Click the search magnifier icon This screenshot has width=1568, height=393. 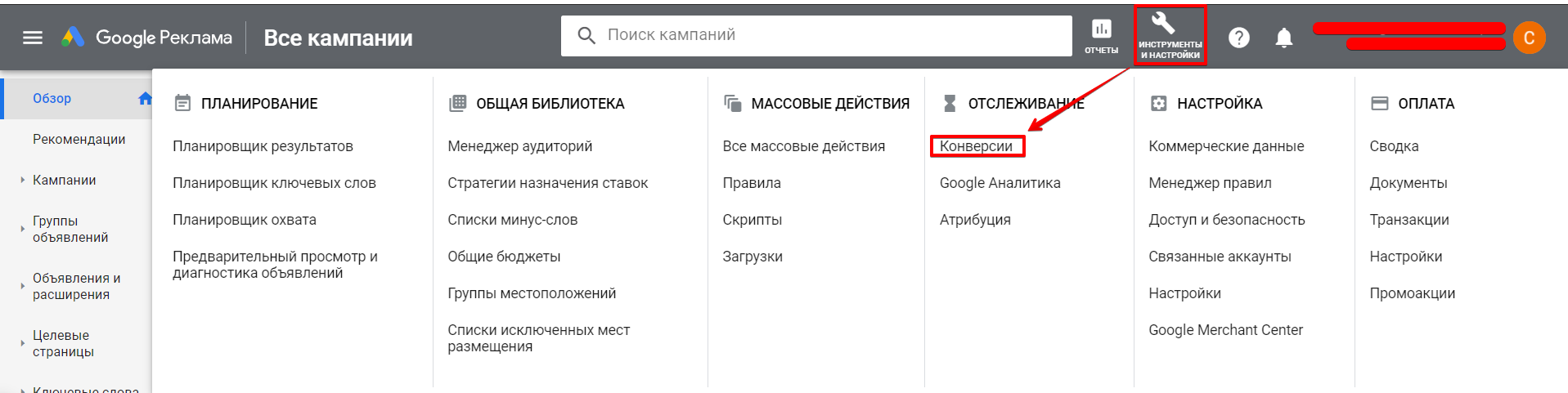pyautogui.click(x=586, y=35)
